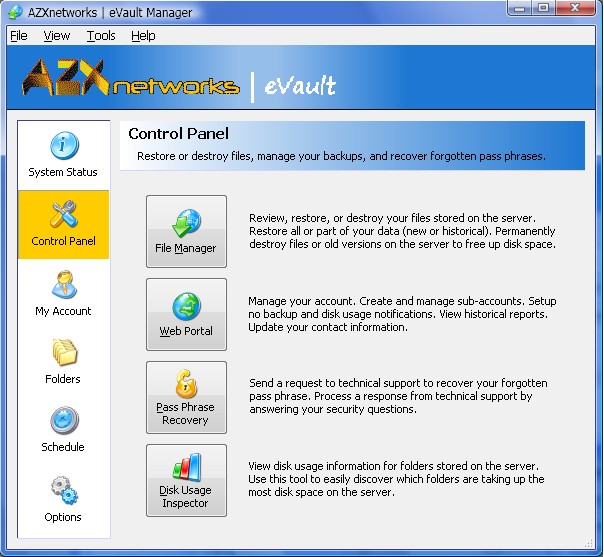The image size is (604, 557).
Task: Click the eVault logo text in banner
Action: [300, 85]
